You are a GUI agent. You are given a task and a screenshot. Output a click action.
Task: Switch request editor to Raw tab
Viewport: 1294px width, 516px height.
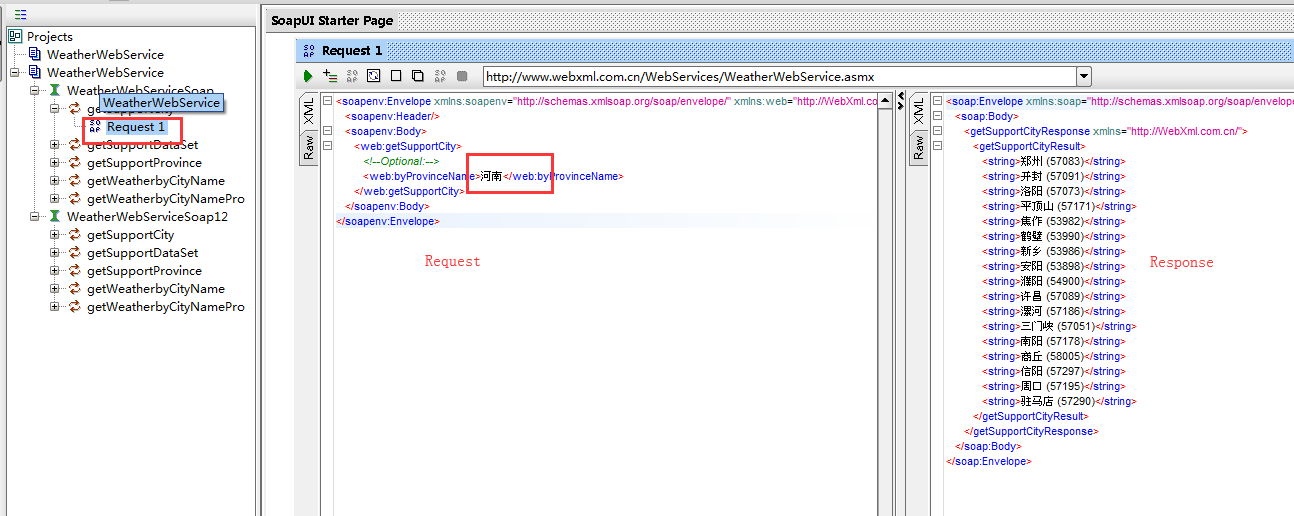[309, 148]
